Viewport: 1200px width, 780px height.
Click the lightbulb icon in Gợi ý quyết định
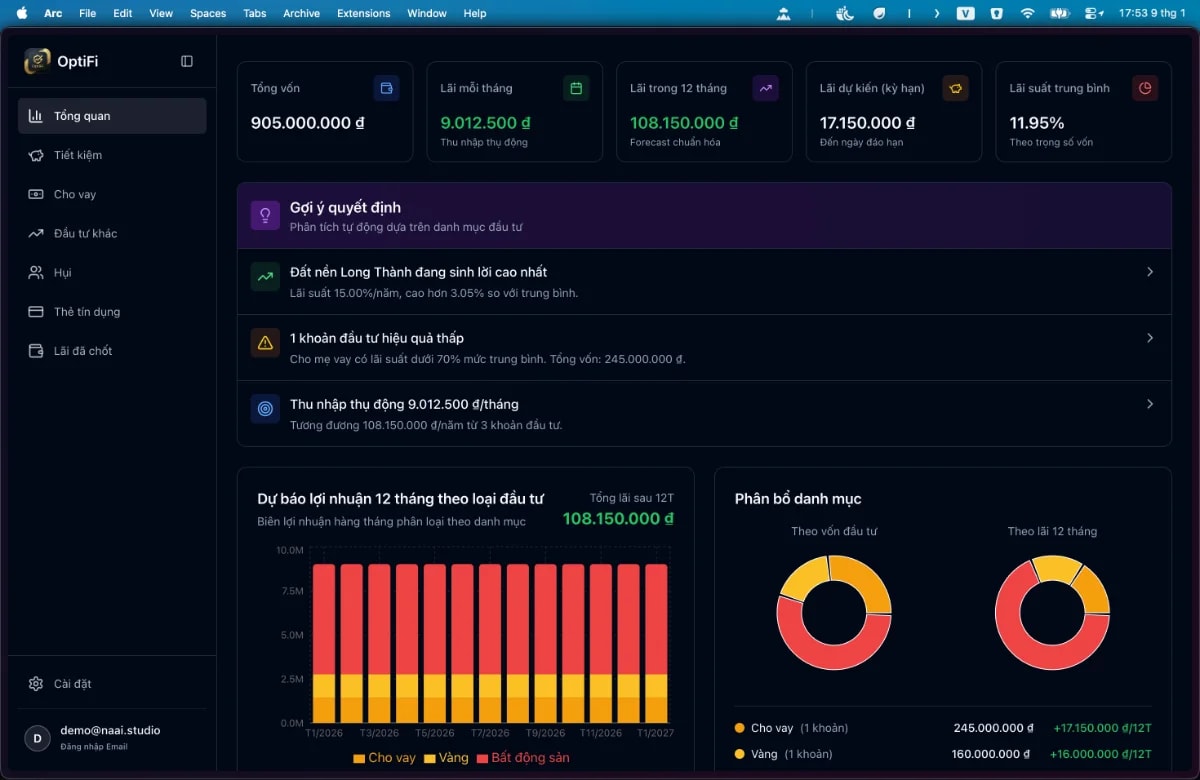264,215
